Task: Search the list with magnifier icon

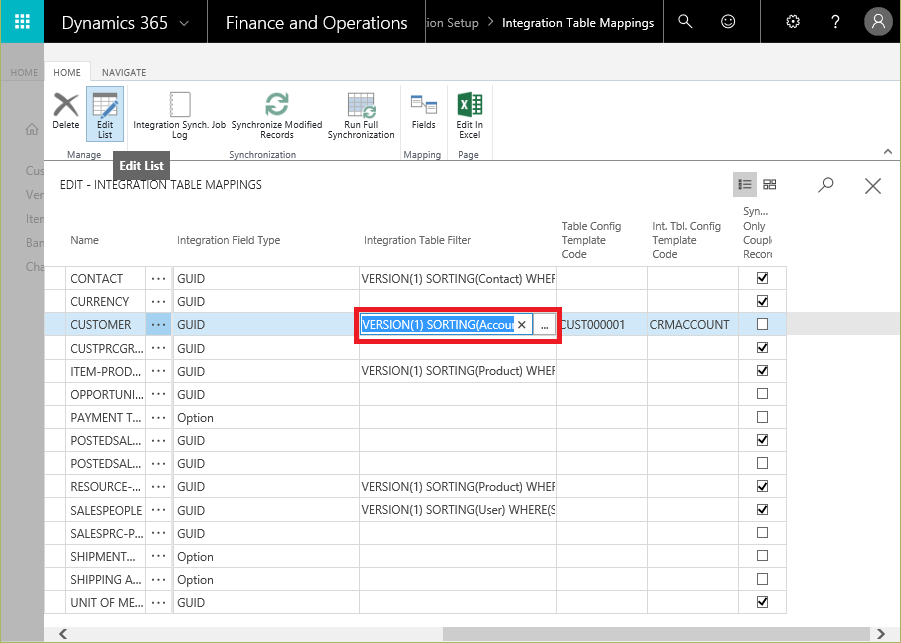Action: [x=826, y=184]
